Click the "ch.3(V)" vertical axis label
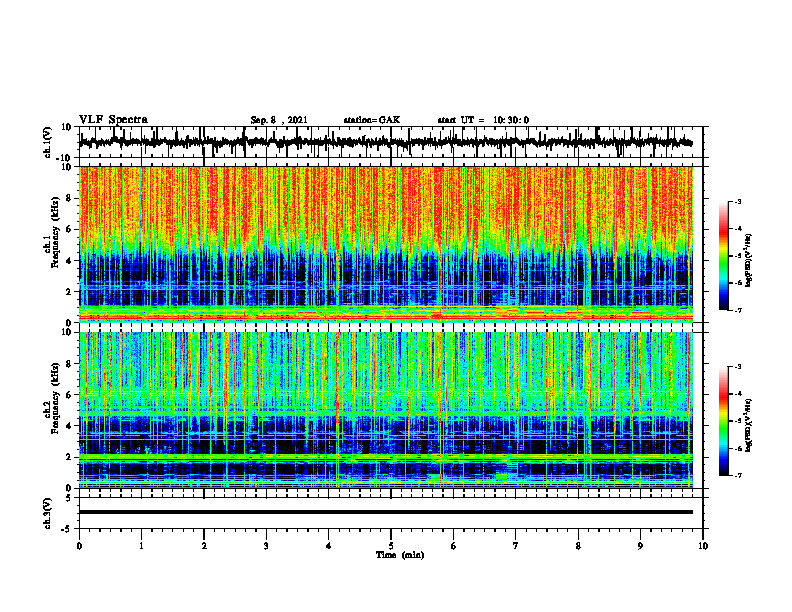 click(x=48, y=513)
